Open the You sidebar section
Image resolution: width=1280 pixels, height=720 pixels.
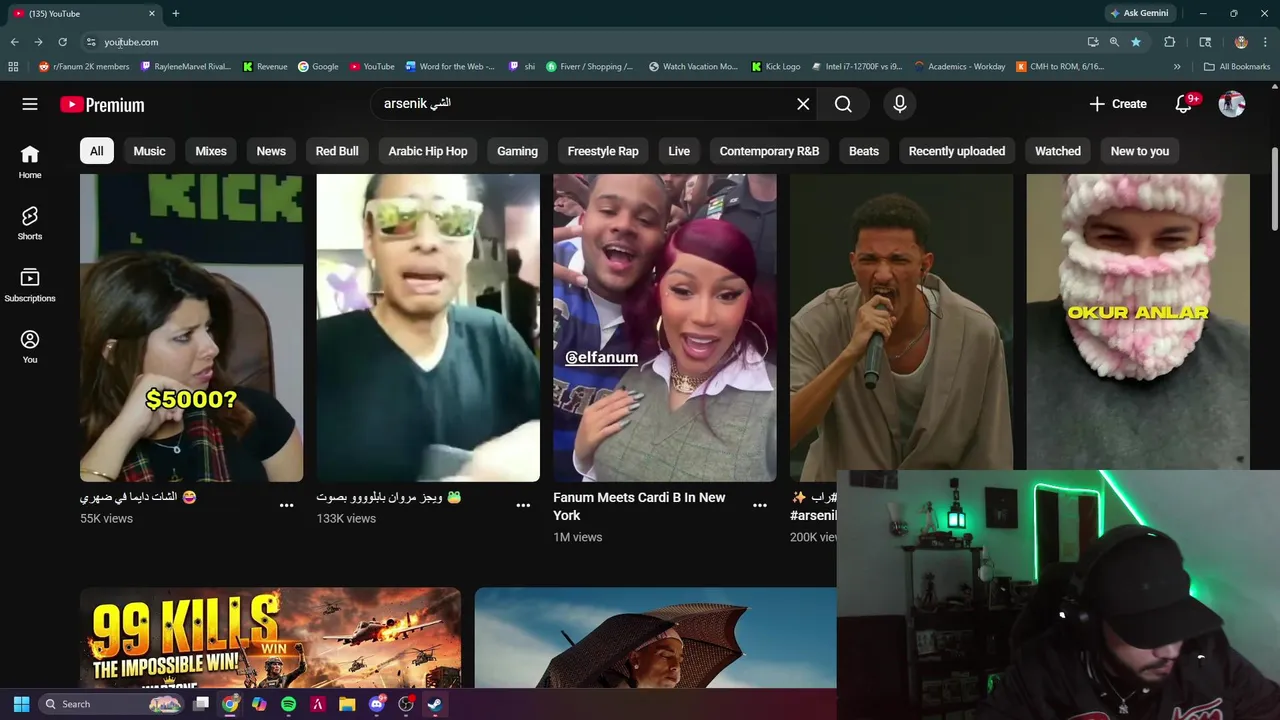30,347
